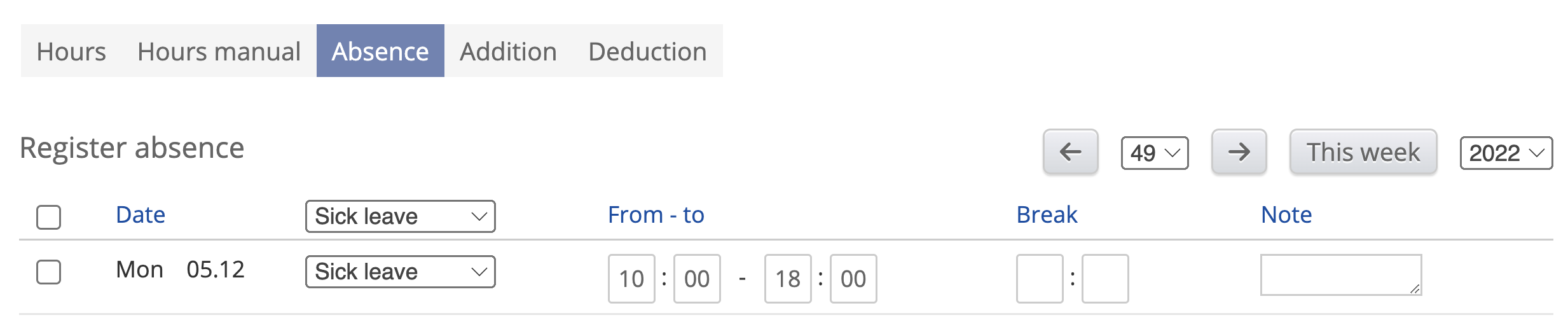Go to previous week with left arrow
Viewport: 1568px width, 322px height.
1070,152
